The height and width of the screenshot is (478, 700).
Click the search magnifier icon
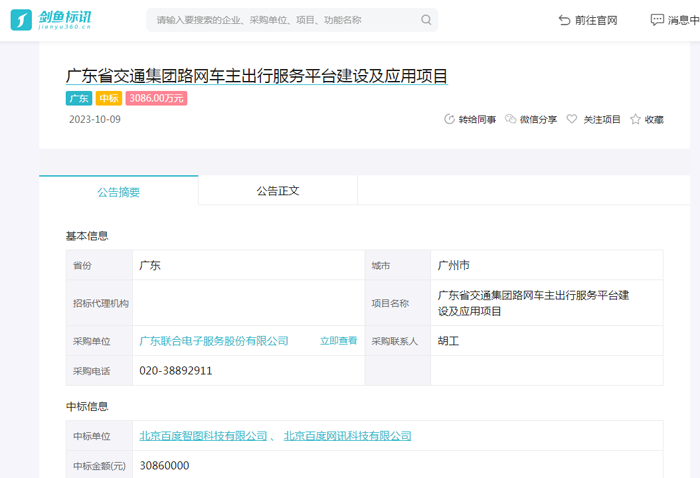(x=426, y=20)
